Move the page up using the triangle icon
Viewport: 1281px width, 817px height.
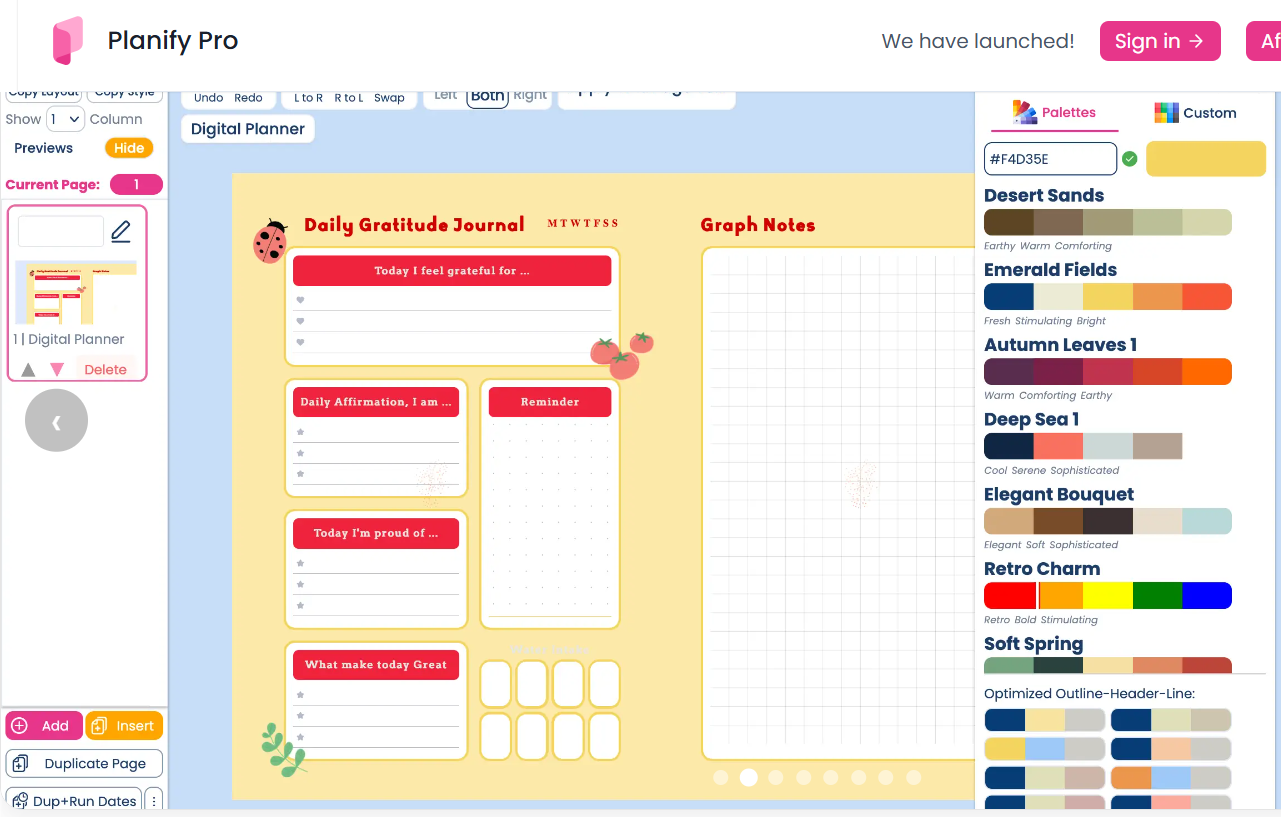[28, 368]
